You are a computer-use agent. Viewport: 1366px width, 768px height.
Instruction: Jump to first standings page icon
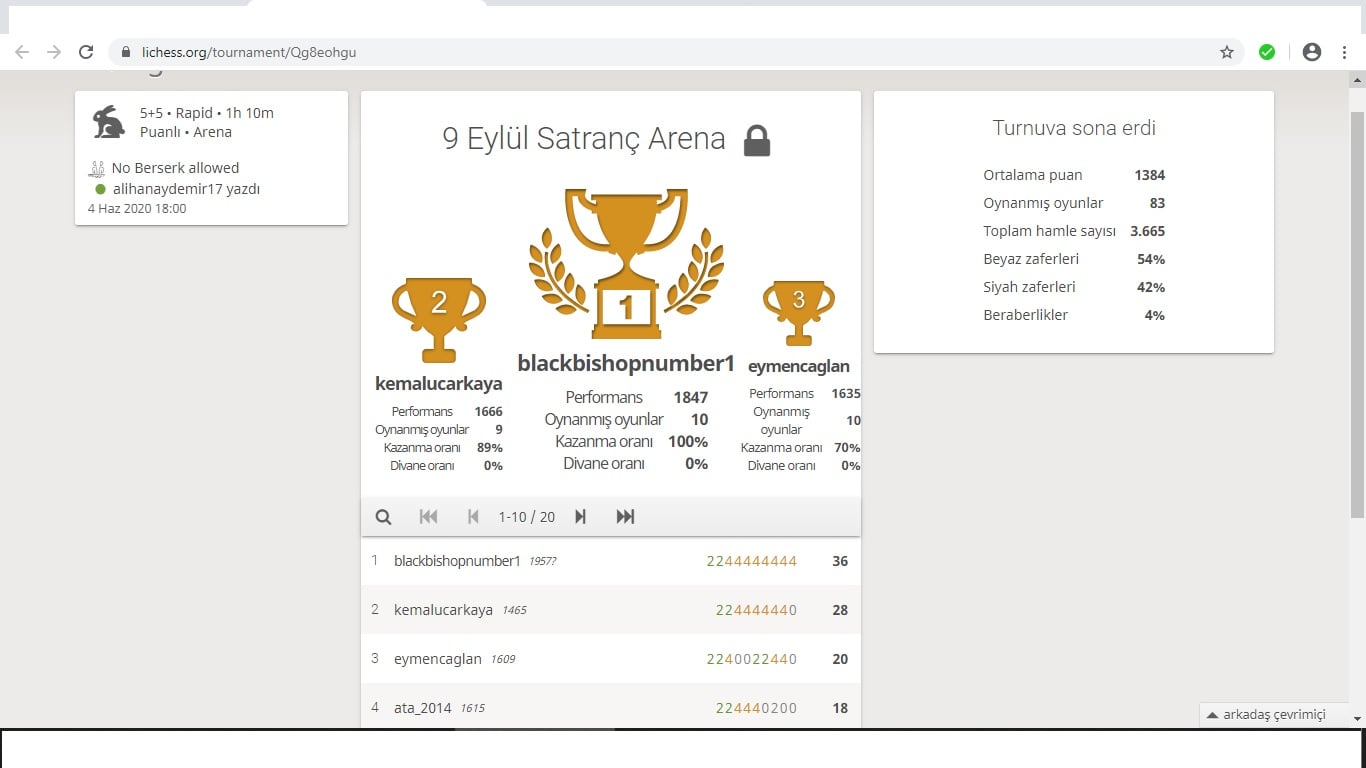point(428,517)
